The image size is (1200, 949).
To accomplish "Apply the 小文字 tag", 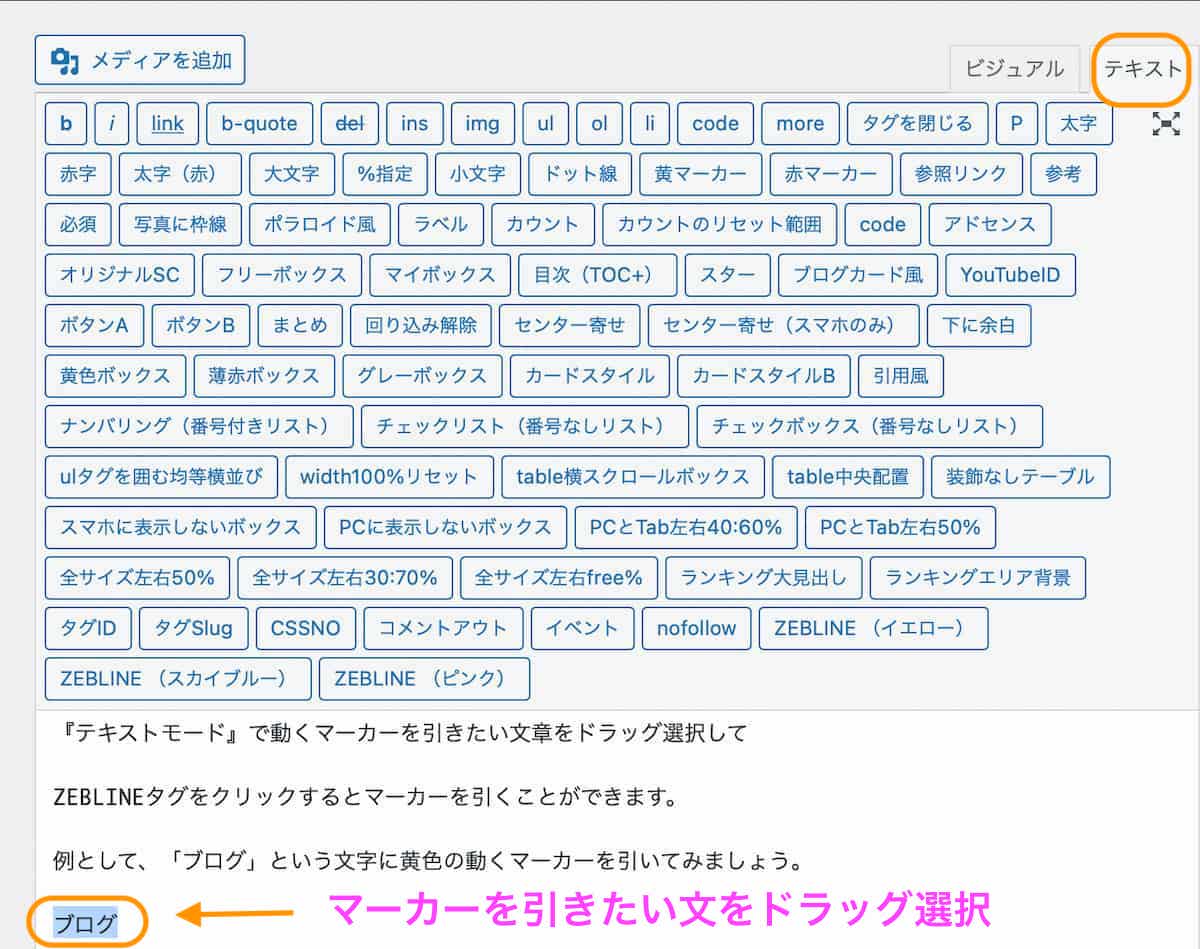I will pyautogui.click(x=478, y=174).
